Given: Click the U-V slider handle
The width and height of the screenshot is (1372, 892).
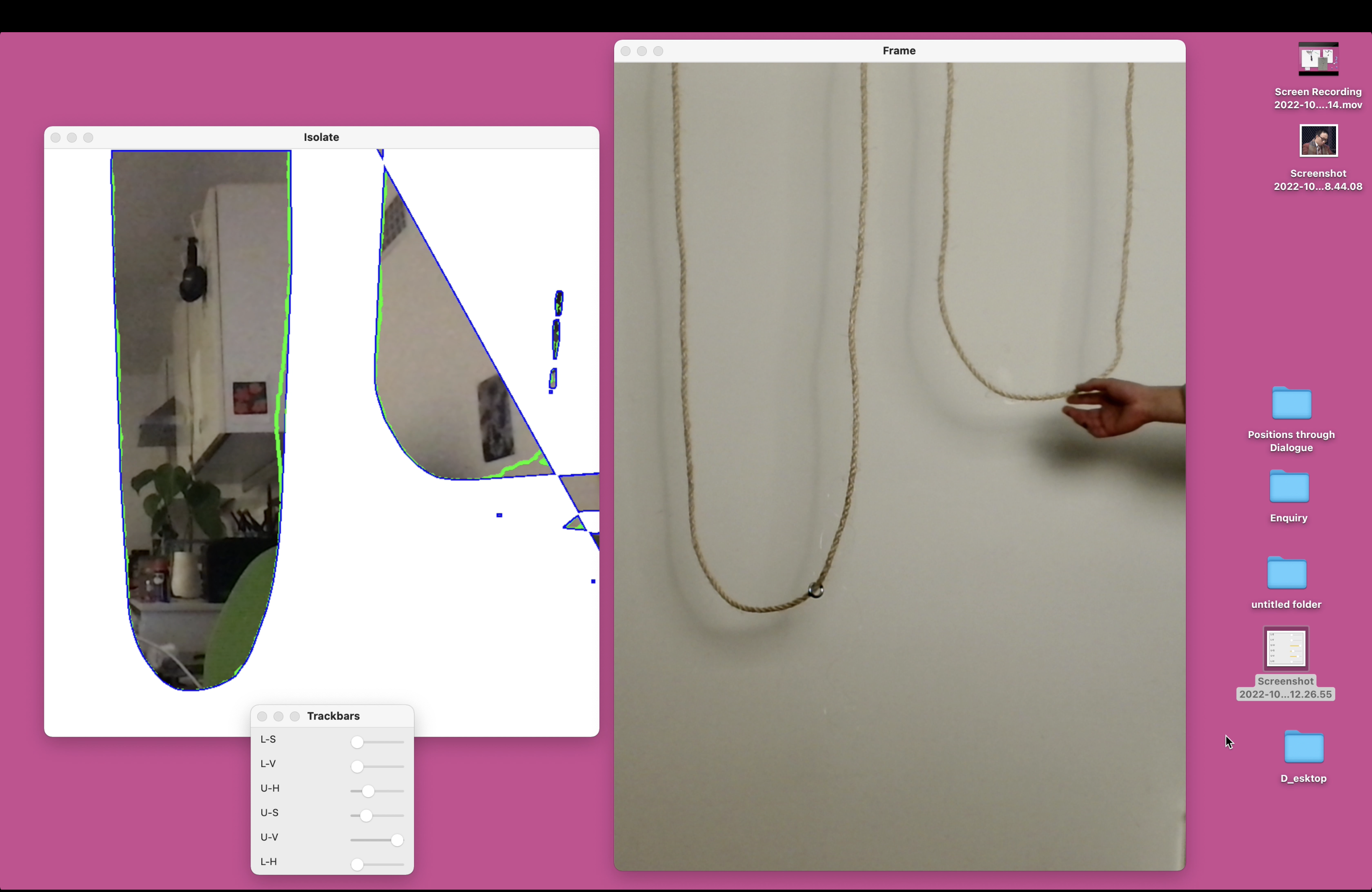Looking at the screenshot, I should pos(397,840).
